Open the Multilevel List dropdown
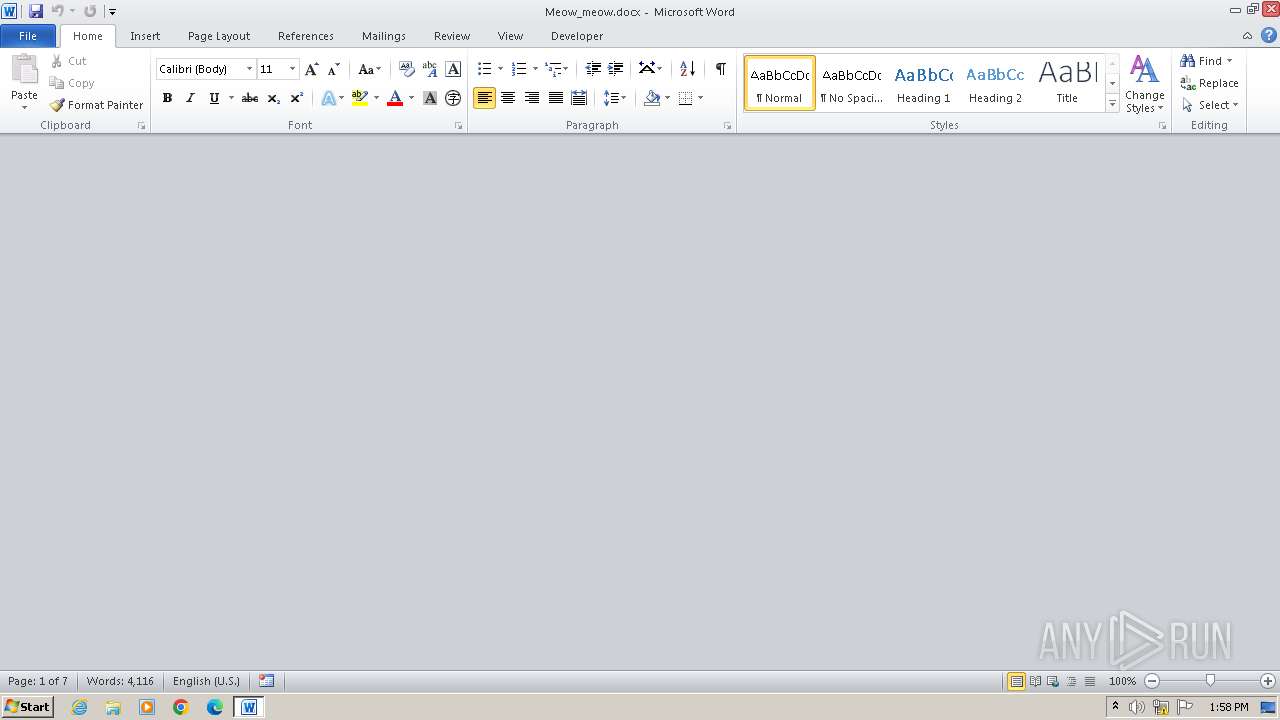Screen dimensions: 1280x720 565,69
